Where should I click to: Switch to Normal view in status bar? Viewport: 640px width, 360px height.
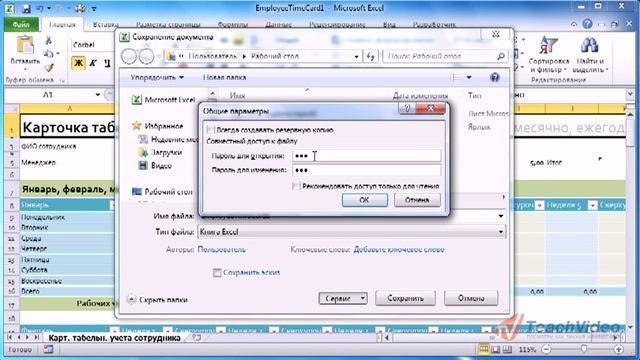pos(484,349)
